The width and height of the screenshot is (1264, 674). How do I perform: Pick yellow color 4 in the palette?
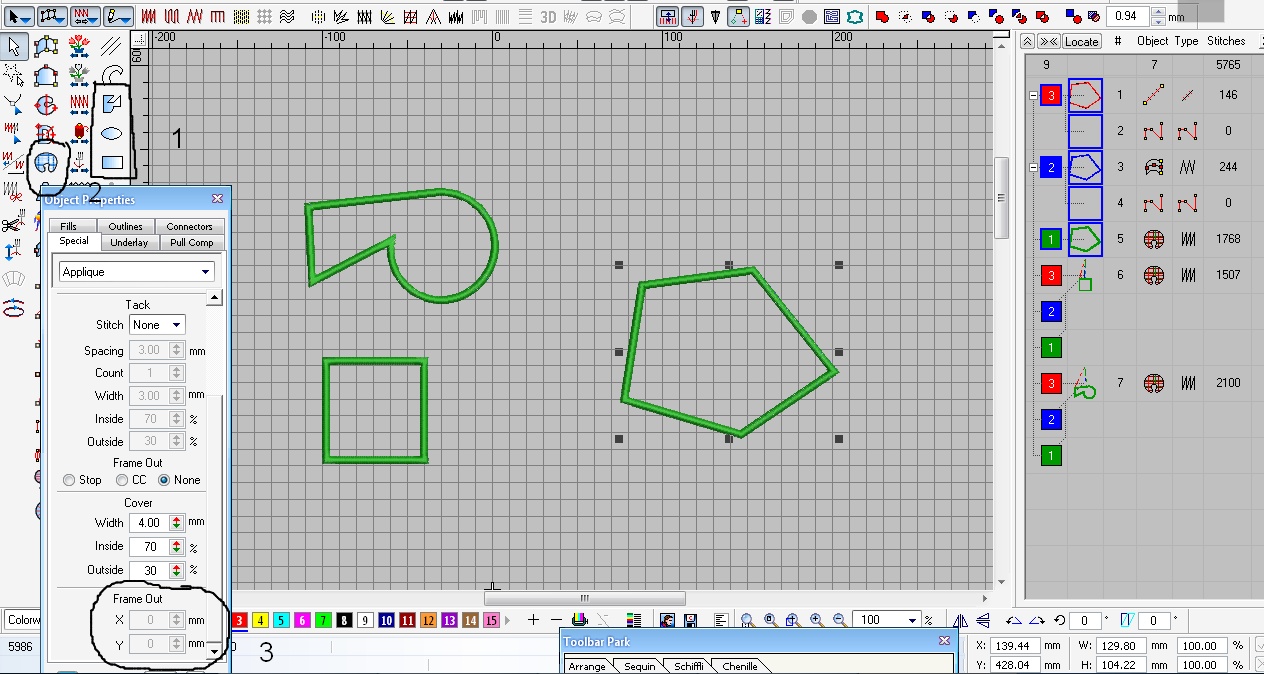260,621
